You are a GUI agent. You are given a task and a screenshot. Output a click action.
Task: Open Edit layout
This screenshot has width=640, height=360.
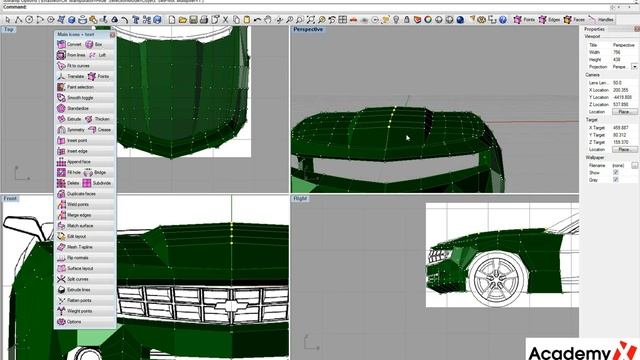72,236
